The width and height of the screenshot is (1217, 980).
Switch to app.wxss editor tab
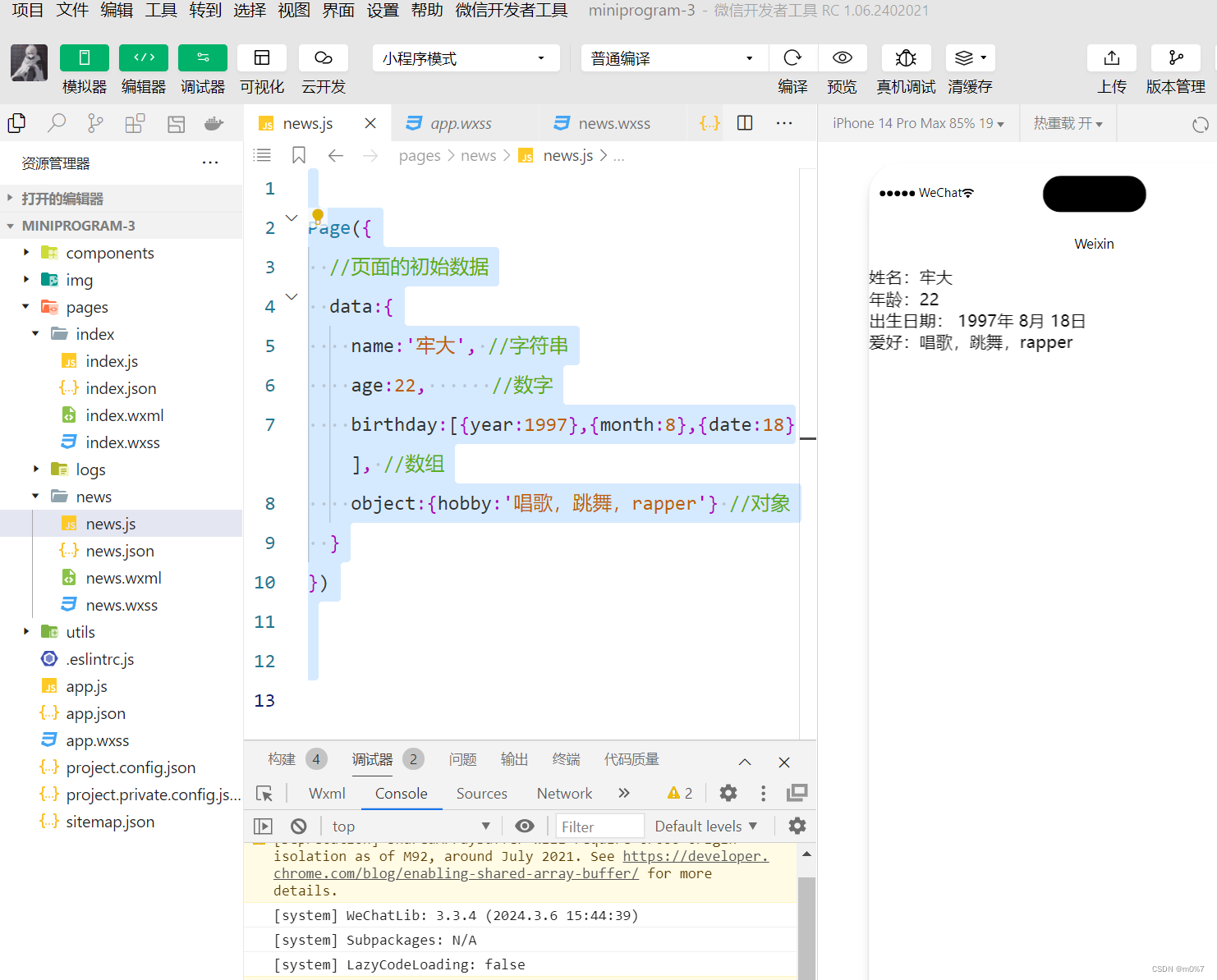[466, 123]
